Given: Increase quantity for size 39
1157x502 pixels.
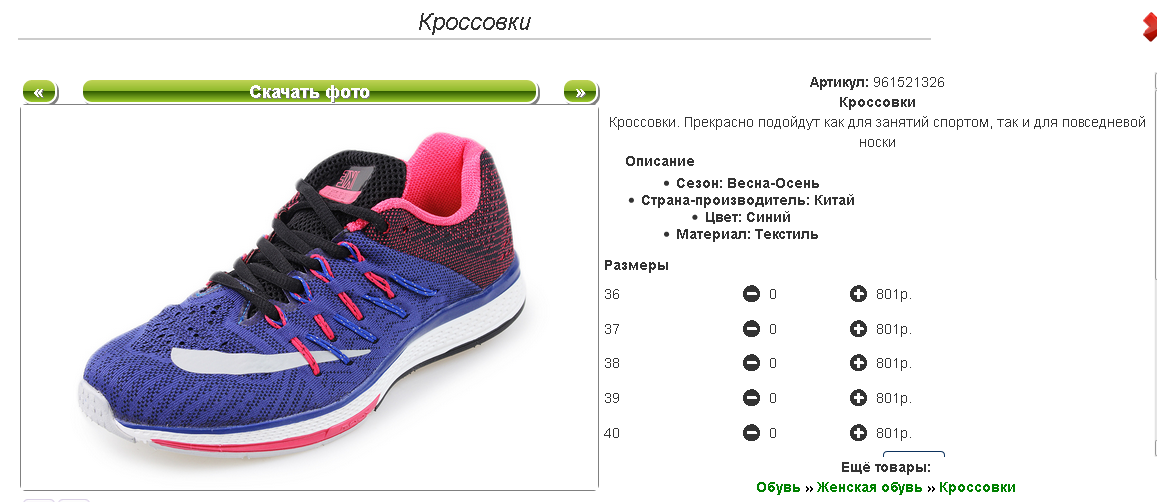Looking at the screenshot, I should click(858, 398).
